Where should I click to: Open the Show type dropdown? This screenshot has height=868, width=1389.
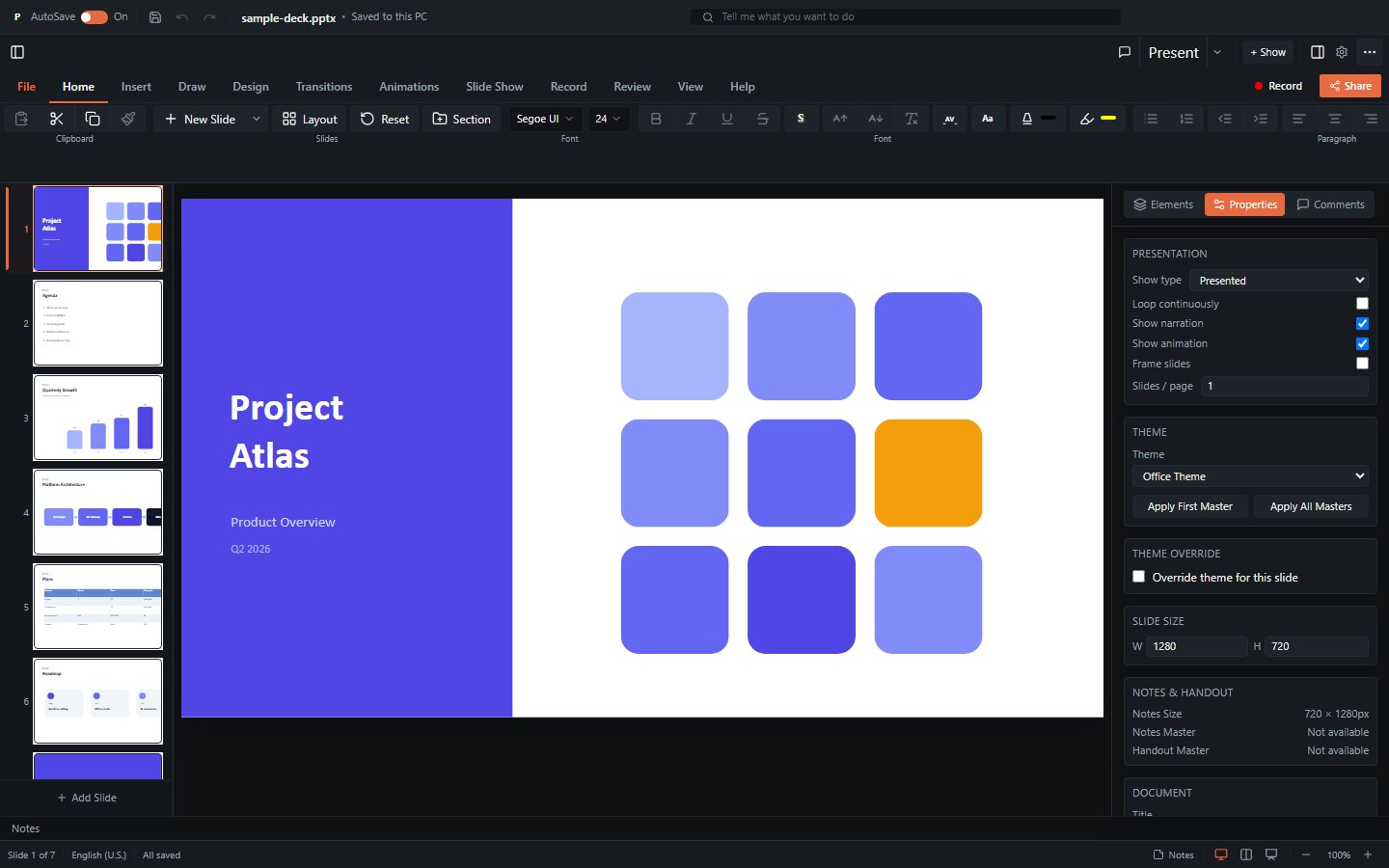pyautogui.click(x=1279, y=280)
